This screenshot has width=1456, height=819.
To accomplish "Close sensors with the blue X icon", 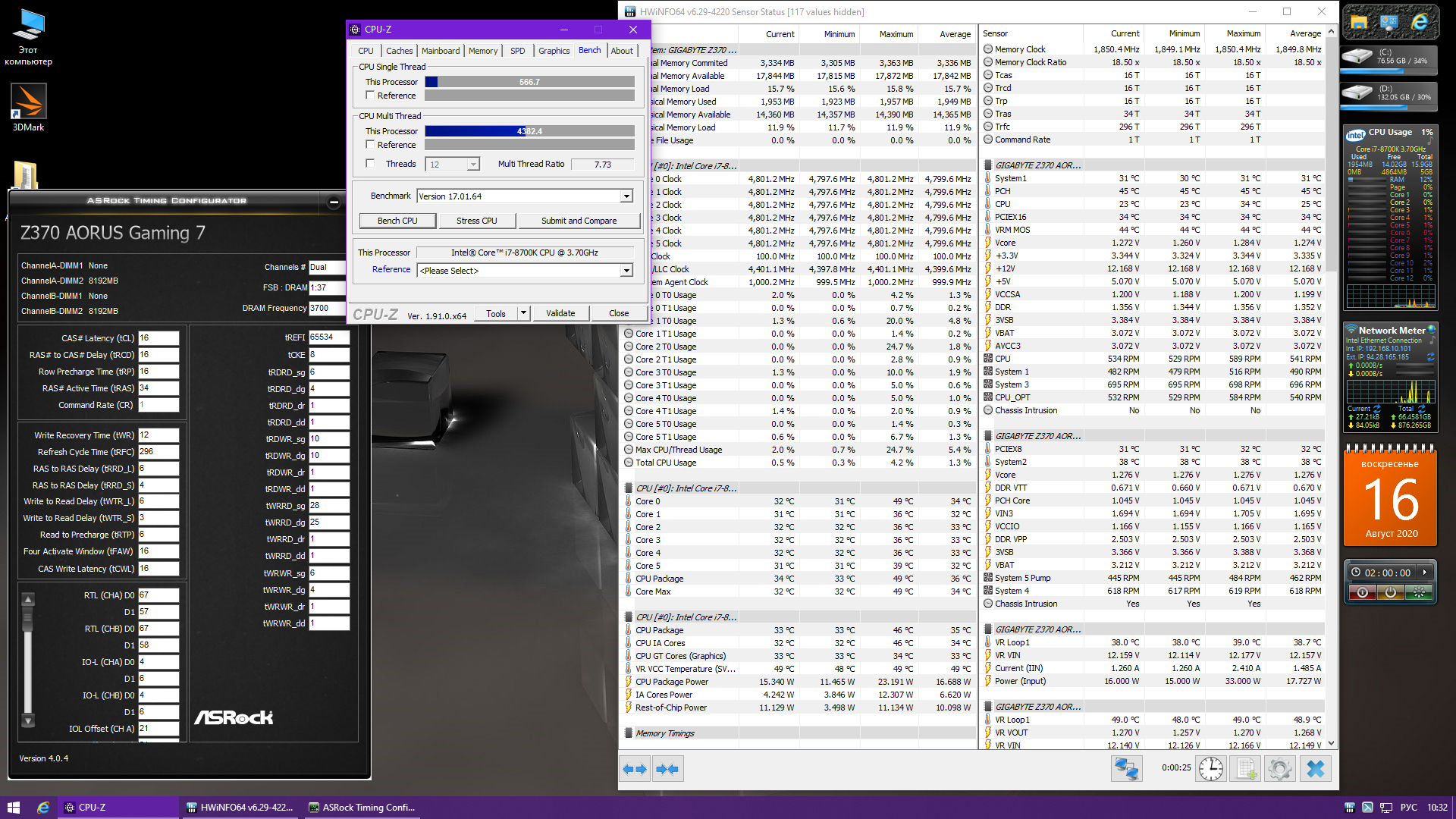I will click(x=1316, y=769).
